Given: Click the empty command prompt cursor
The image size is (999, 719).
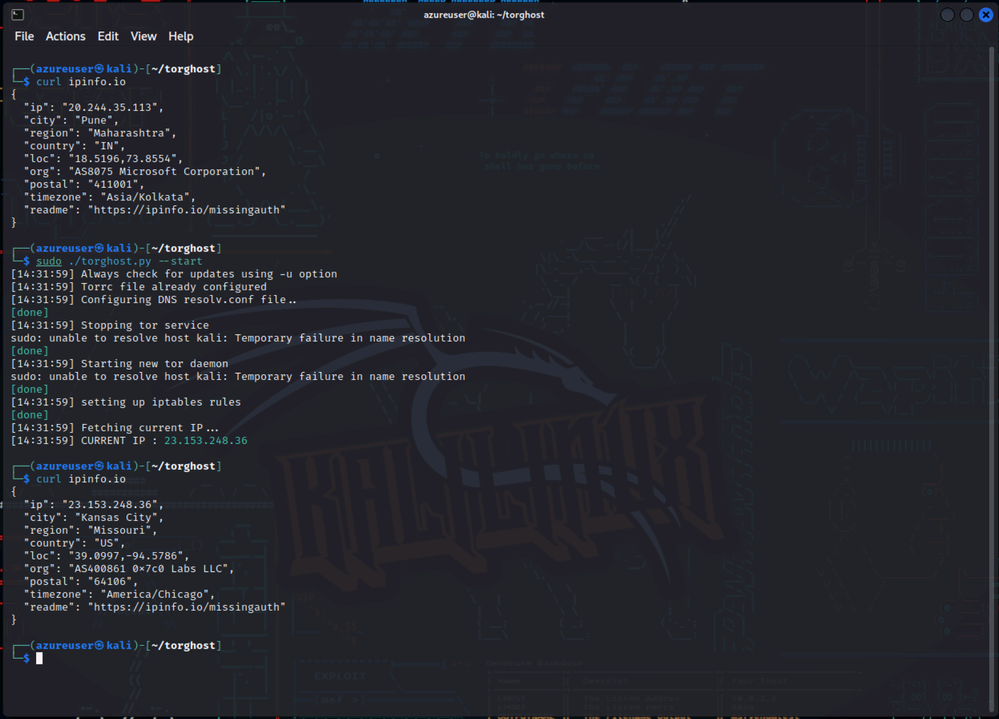Looking at the screenshot, I should (40, 658).
